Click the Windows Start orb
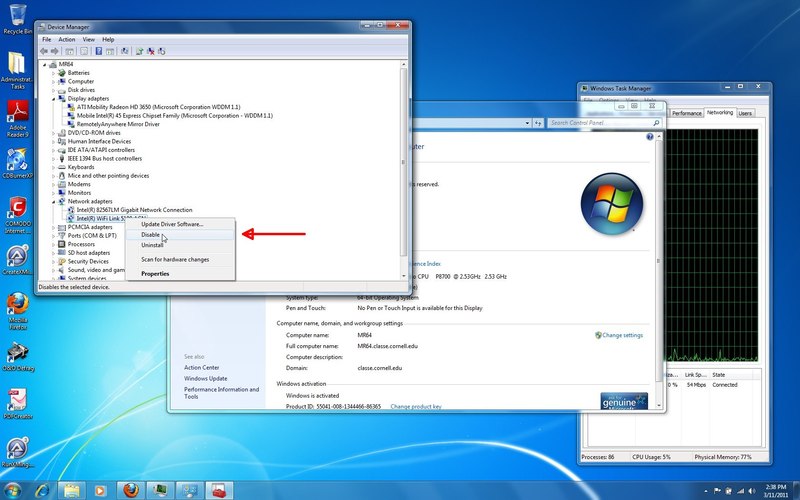 (12, 491)
